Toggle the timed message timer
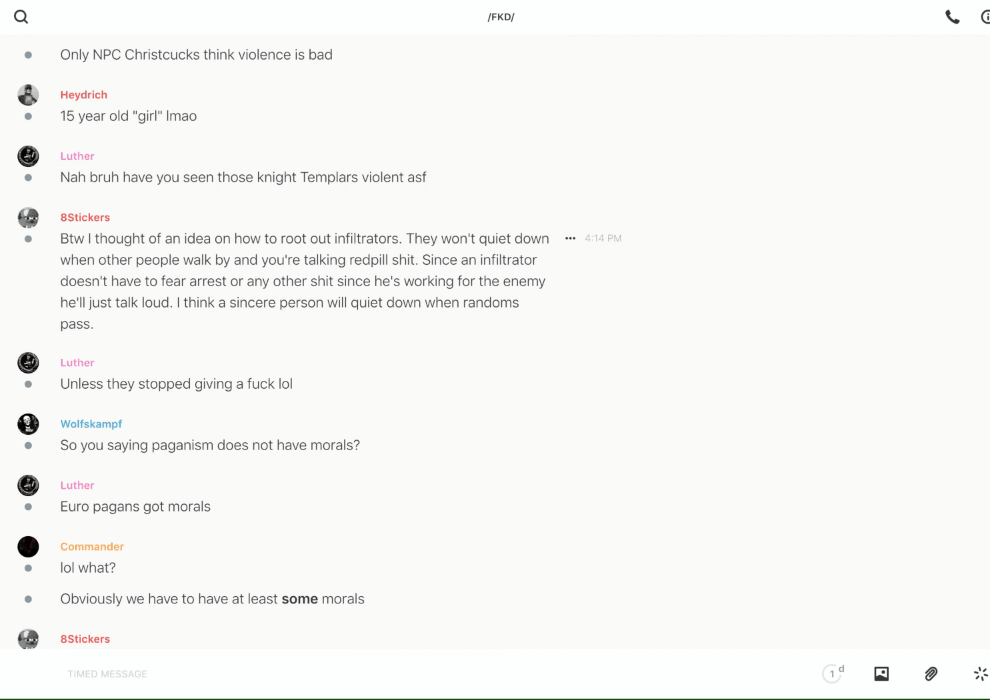Image resolution: width=990 pixels, height=700 pixels. point(832,674)
